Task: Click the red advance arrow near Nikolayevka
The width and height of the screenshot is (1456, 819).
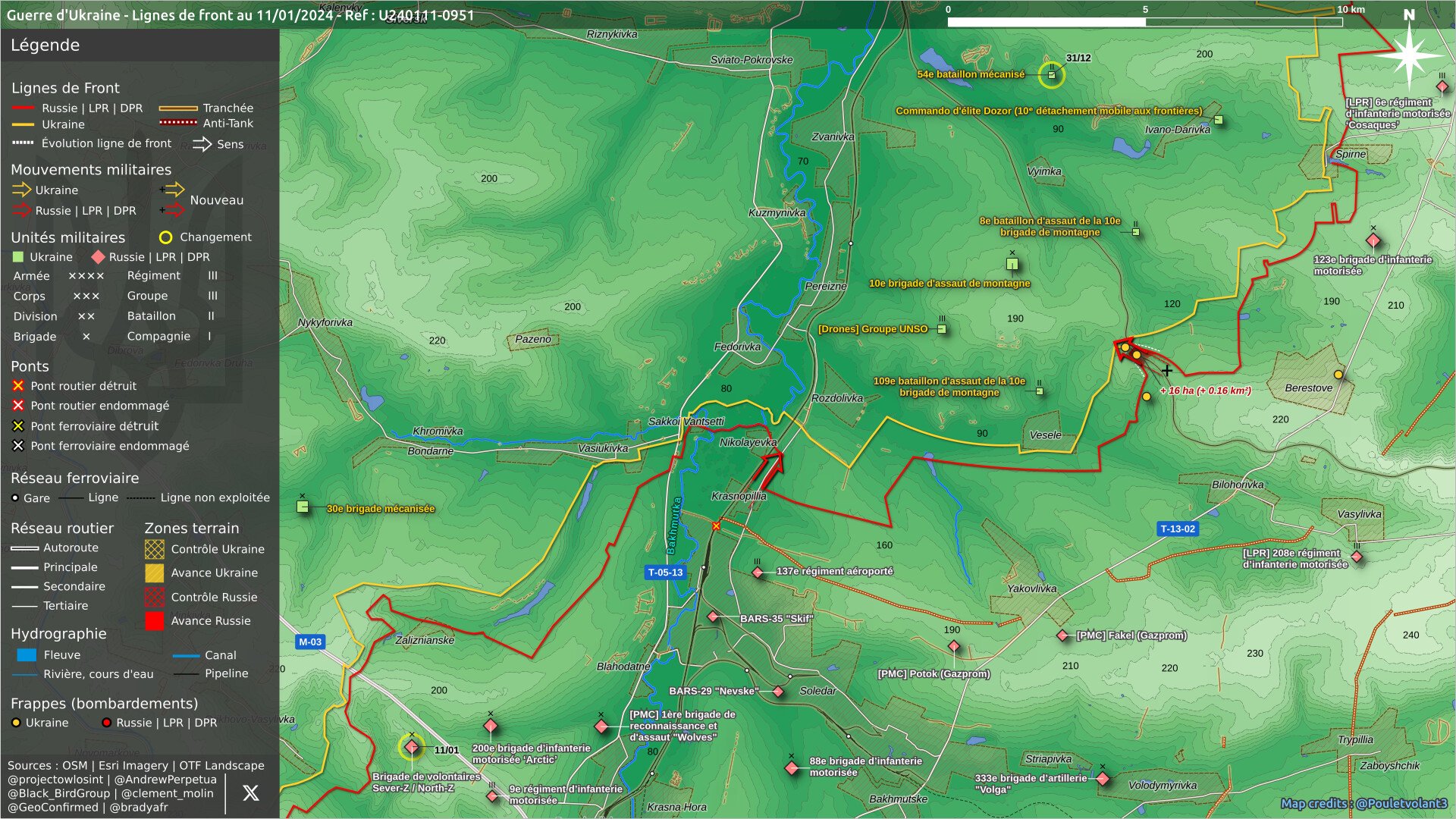Action: [769, 470]
